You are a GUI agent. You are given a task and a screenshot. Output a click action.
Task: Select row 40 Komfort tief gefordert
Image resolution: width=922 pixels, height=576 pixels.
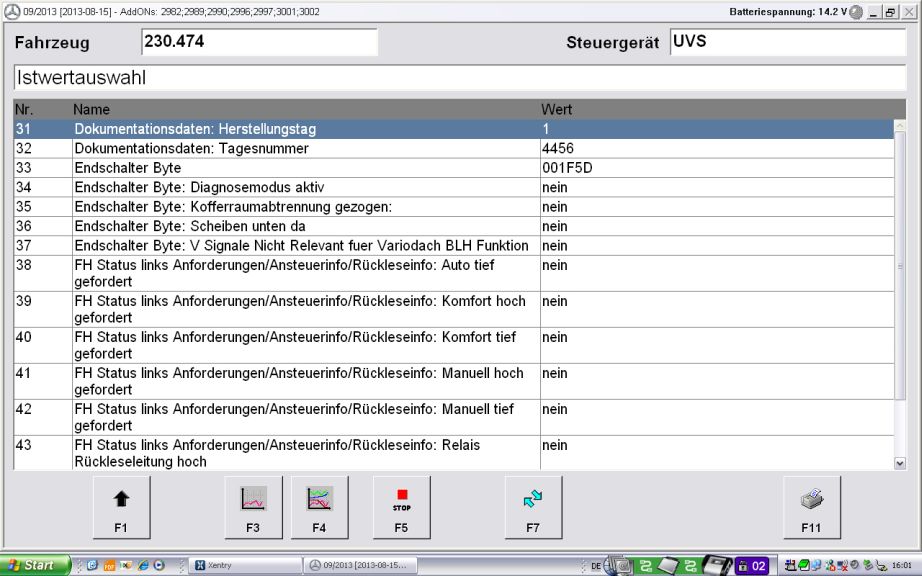pyautogui.click(x=454, y=345)
